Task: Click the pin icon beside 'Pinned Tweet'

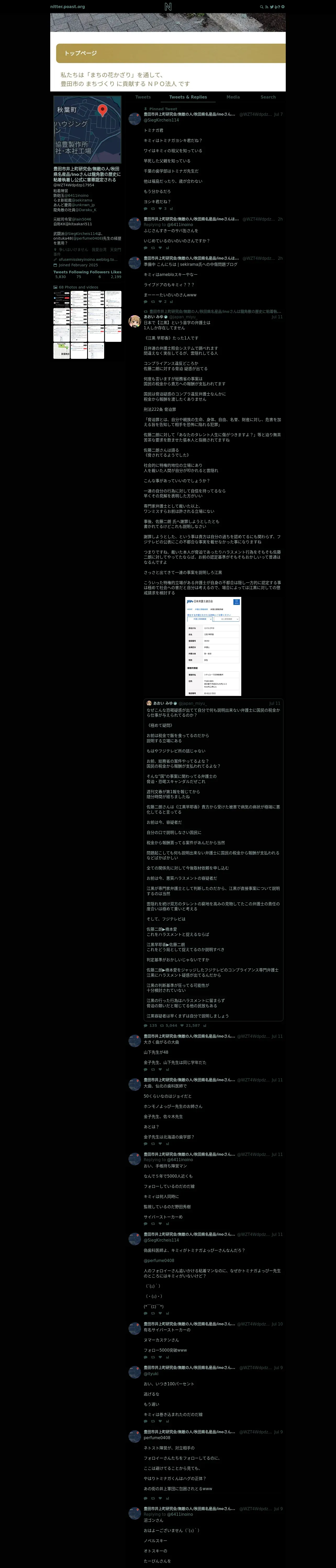Action: (145, 109)
